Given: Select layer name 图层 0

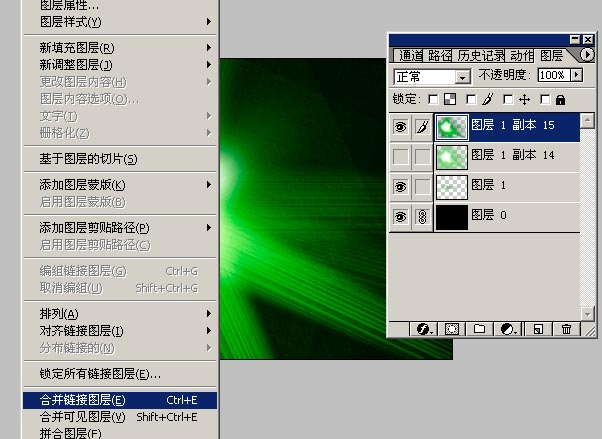Looking at the screenshot, I should pyautogui.click(x=489, y=215).
